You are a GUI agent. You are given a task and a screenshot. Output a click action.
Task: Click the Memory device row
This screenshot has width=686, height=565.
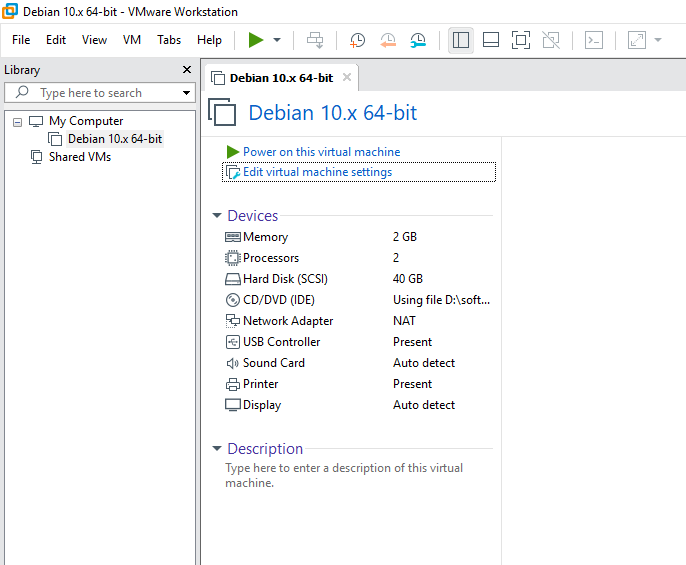(x=359, y=237)
